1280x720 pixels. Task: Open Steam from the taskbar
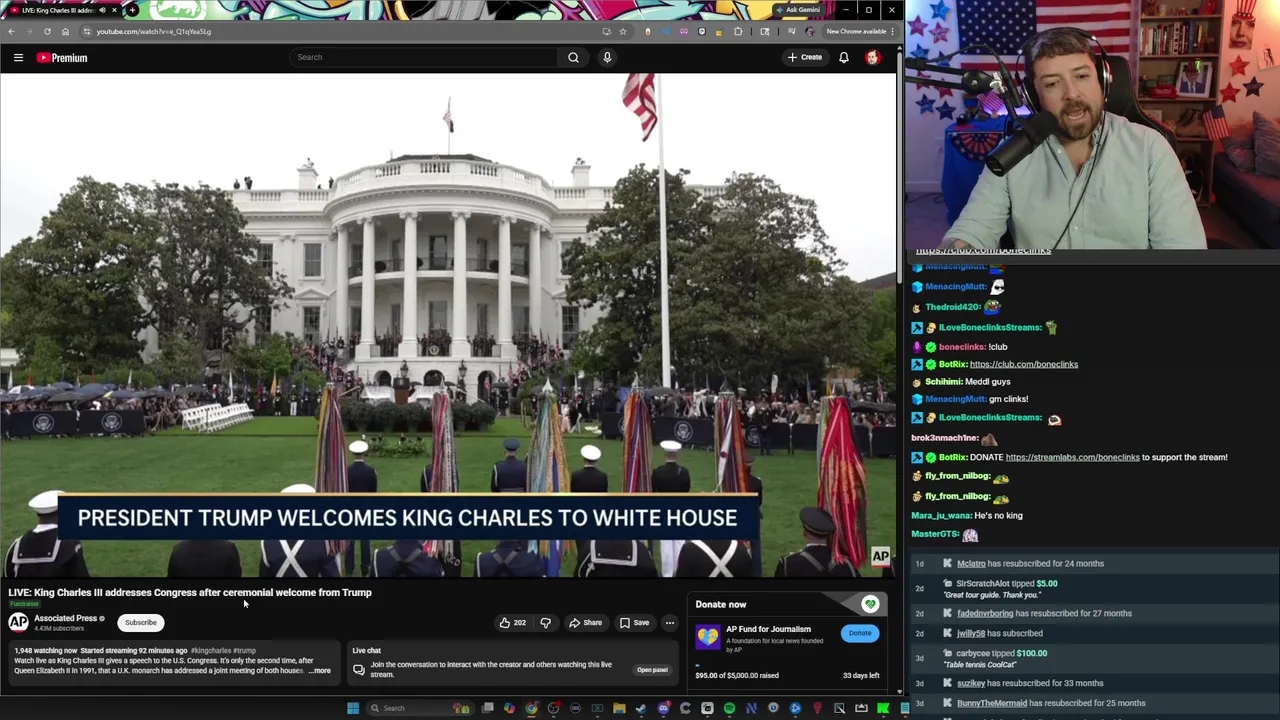pyautogui.click(x=641, y=708)
